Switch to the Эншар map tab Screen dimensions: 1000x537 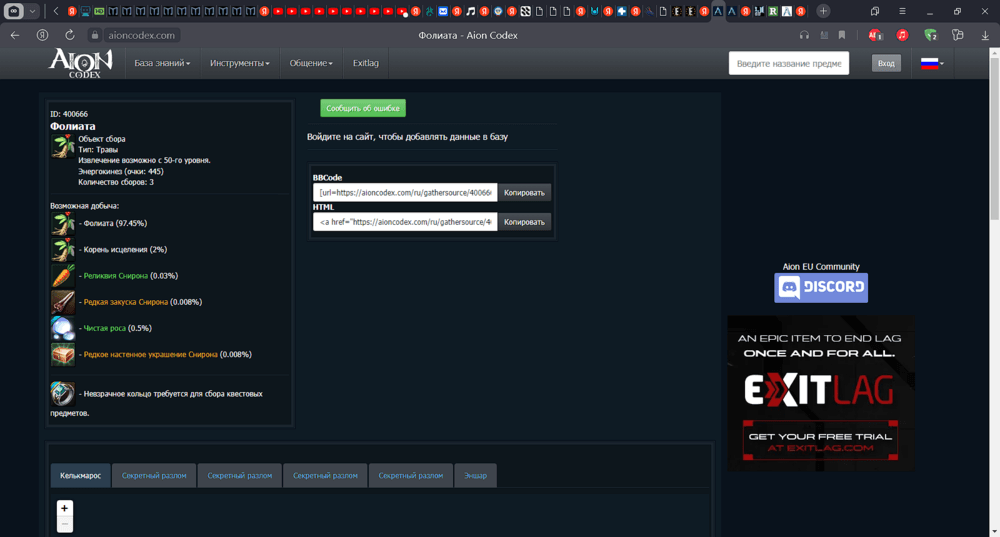point(475,476)
